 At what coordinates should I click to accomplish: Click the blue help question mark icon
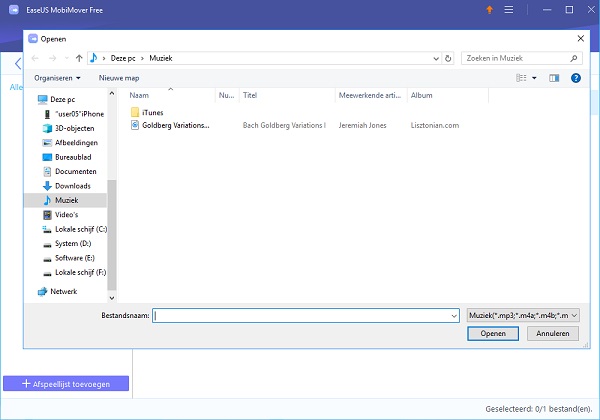(x=575, y=77)
